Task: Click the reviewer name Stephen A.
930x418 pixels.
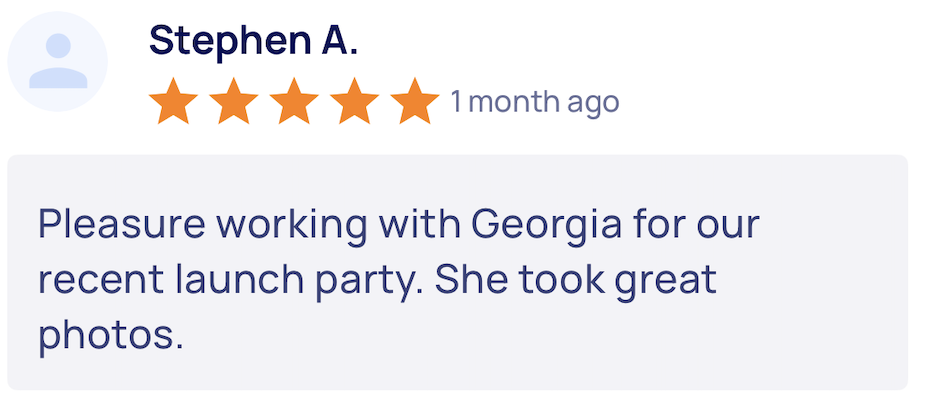Action: point(253,41)
